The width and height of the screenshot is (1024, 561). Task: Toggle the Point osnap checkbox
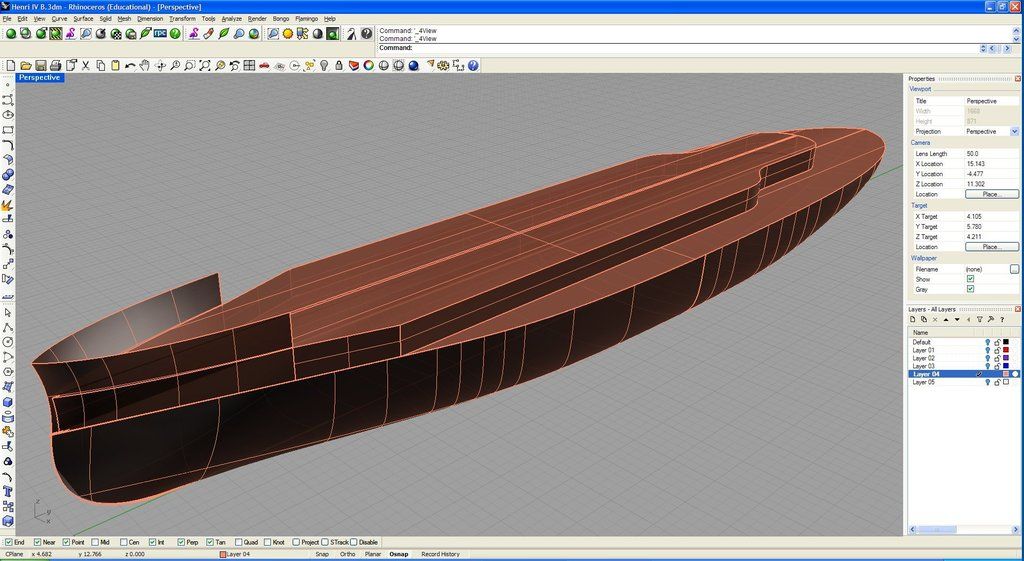[x=66, y=542]
